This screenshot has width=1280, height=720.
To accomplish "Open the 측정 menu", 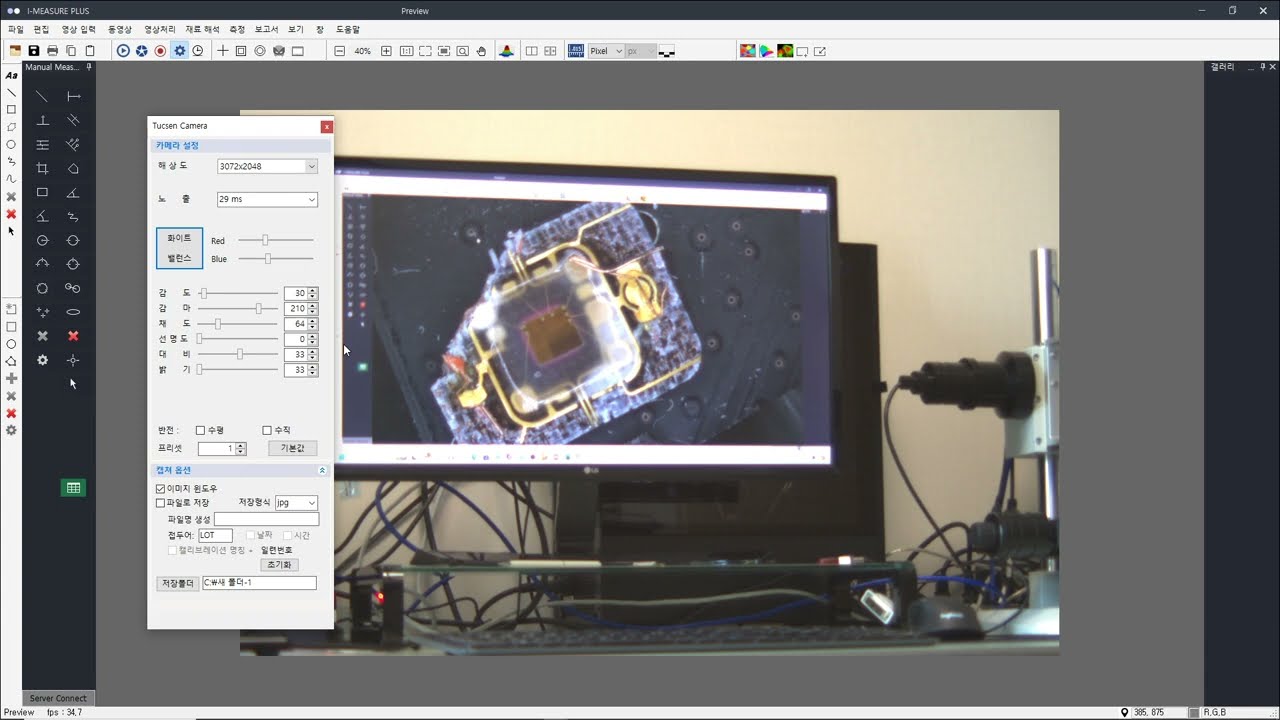I will (237, 30).
